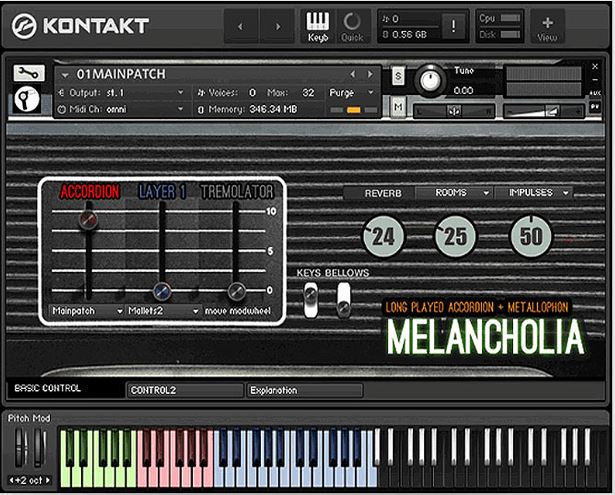
Task: Open the Quick load browser
Action: pos(352,27)
